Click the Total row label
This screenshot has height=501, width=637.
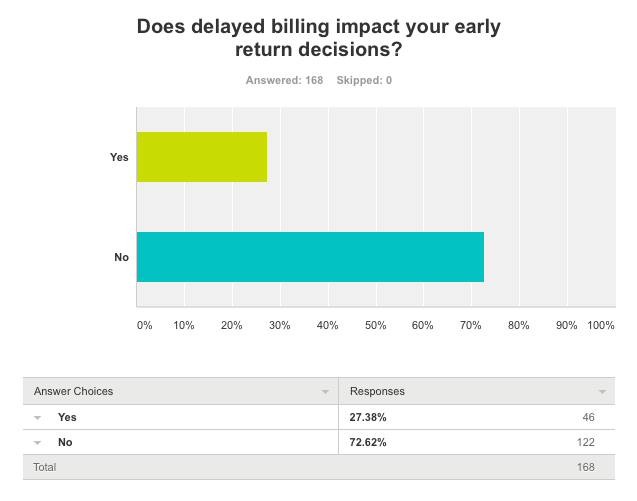[x=45, y=467]
